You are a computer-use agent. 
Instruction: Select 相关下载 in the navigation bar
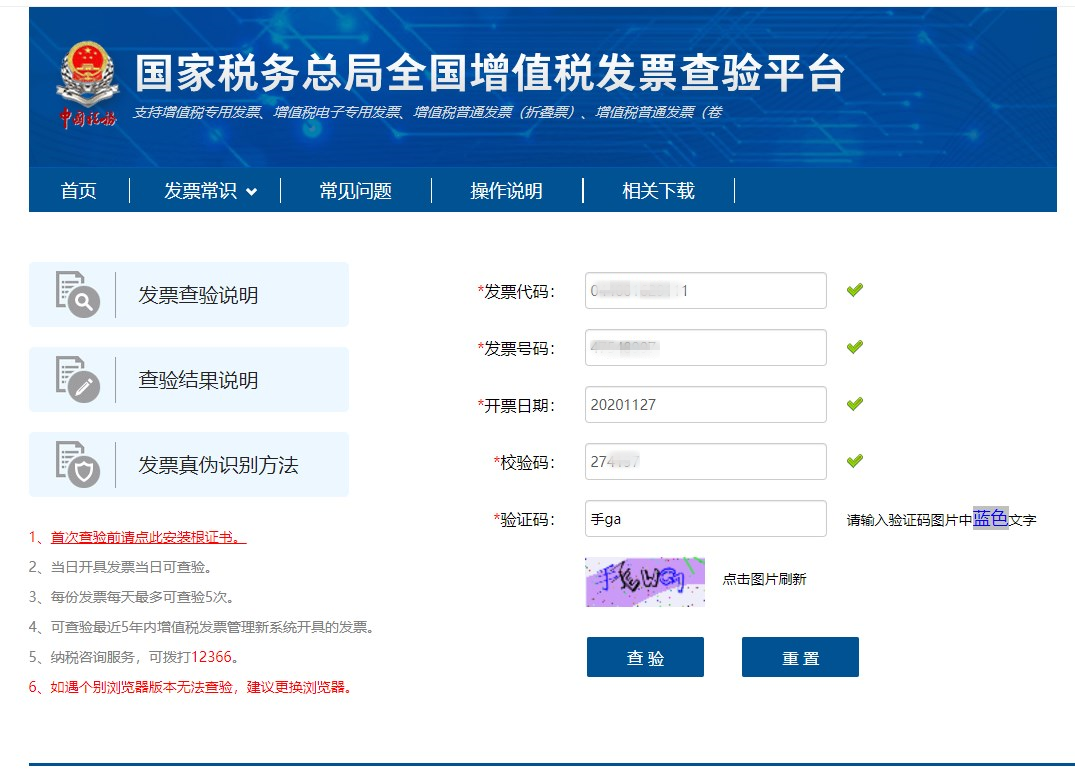tap(658, 191)
